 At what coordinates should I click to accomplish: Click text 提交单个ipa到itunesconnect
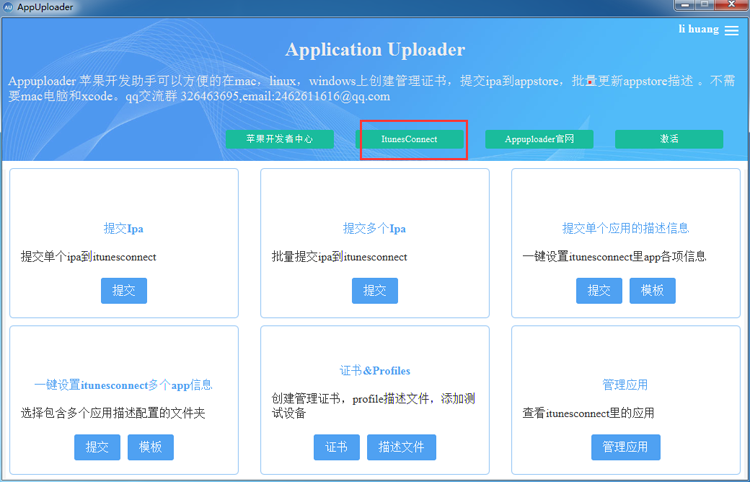coord(88,257)
